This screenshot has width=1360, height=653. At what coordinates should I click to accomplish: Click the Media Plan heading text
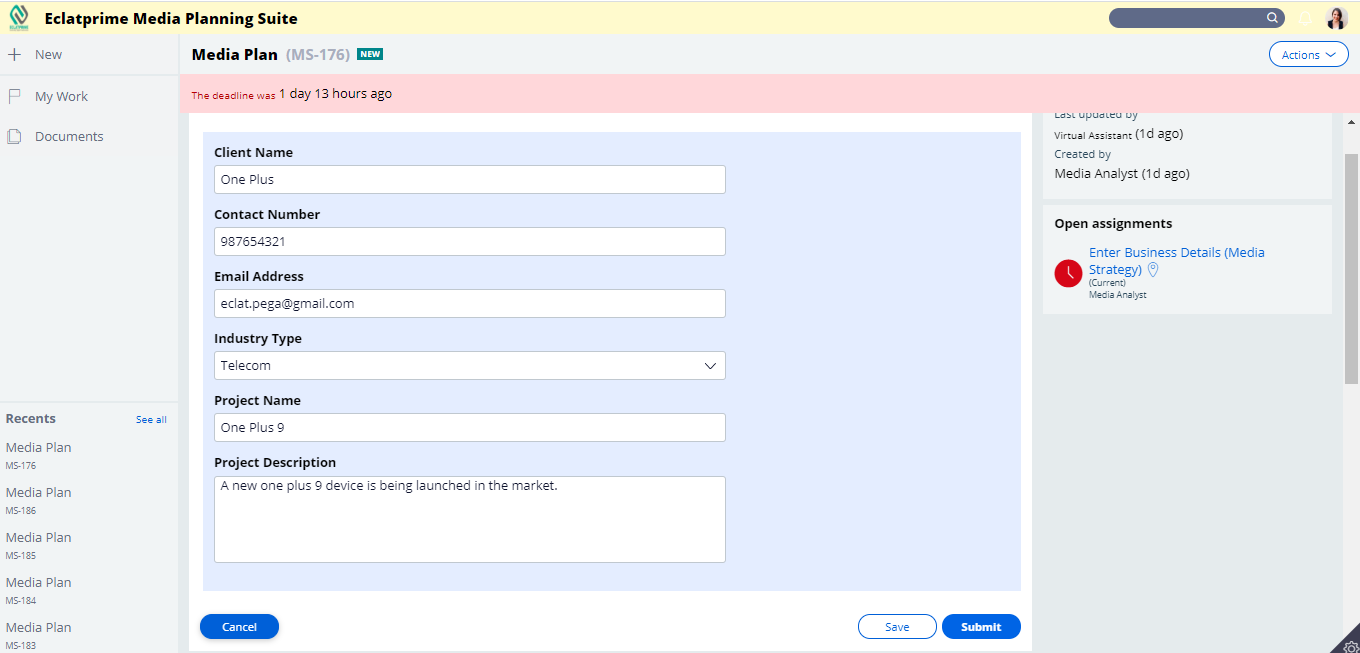235,55
